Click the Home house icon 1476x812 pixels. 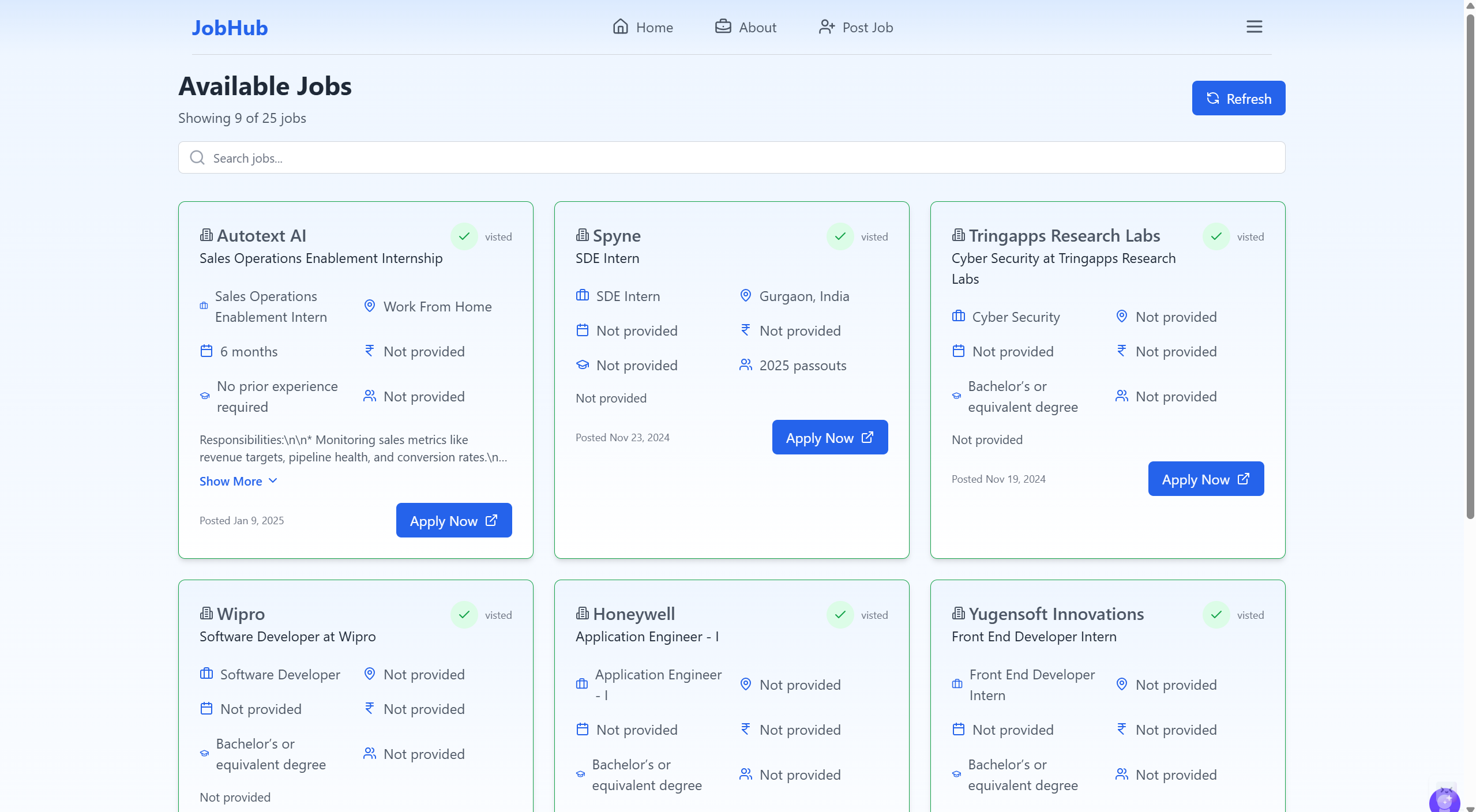click(x=620, y=27)
